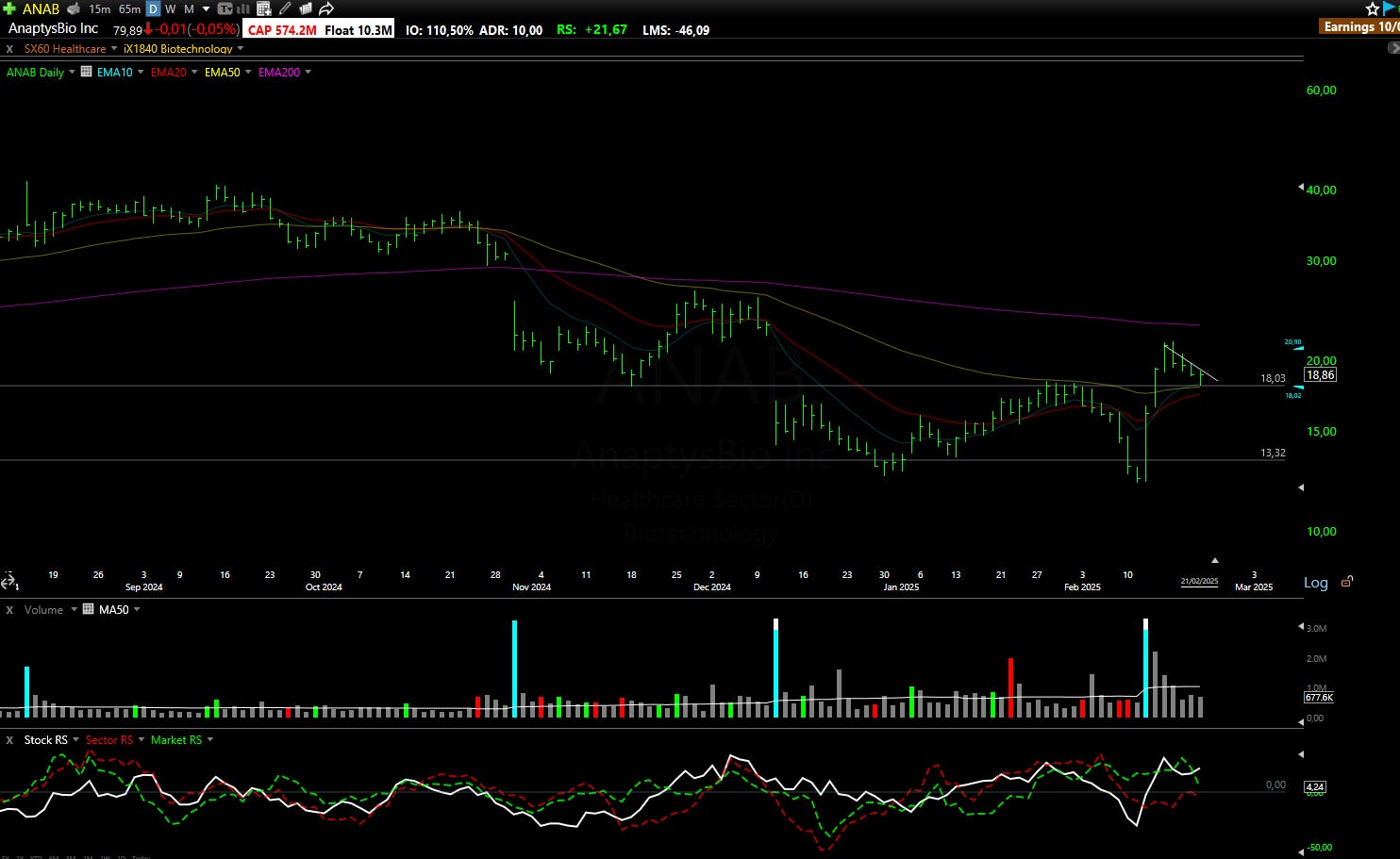1400x859 pixels.
Task: Expand the SX60 Healthcare dropdown
Action: 114,49
